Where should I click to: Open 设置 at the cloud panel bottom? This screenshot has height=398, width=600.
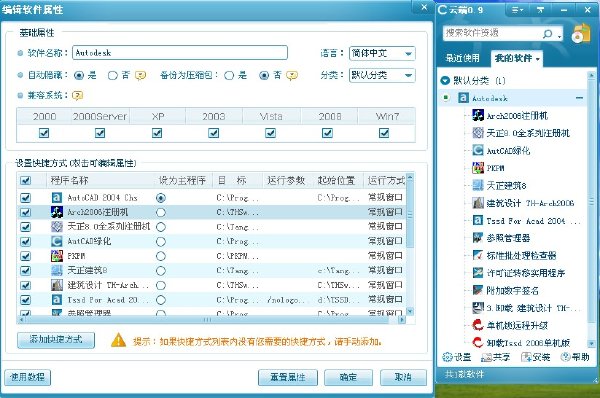(457, 357)
